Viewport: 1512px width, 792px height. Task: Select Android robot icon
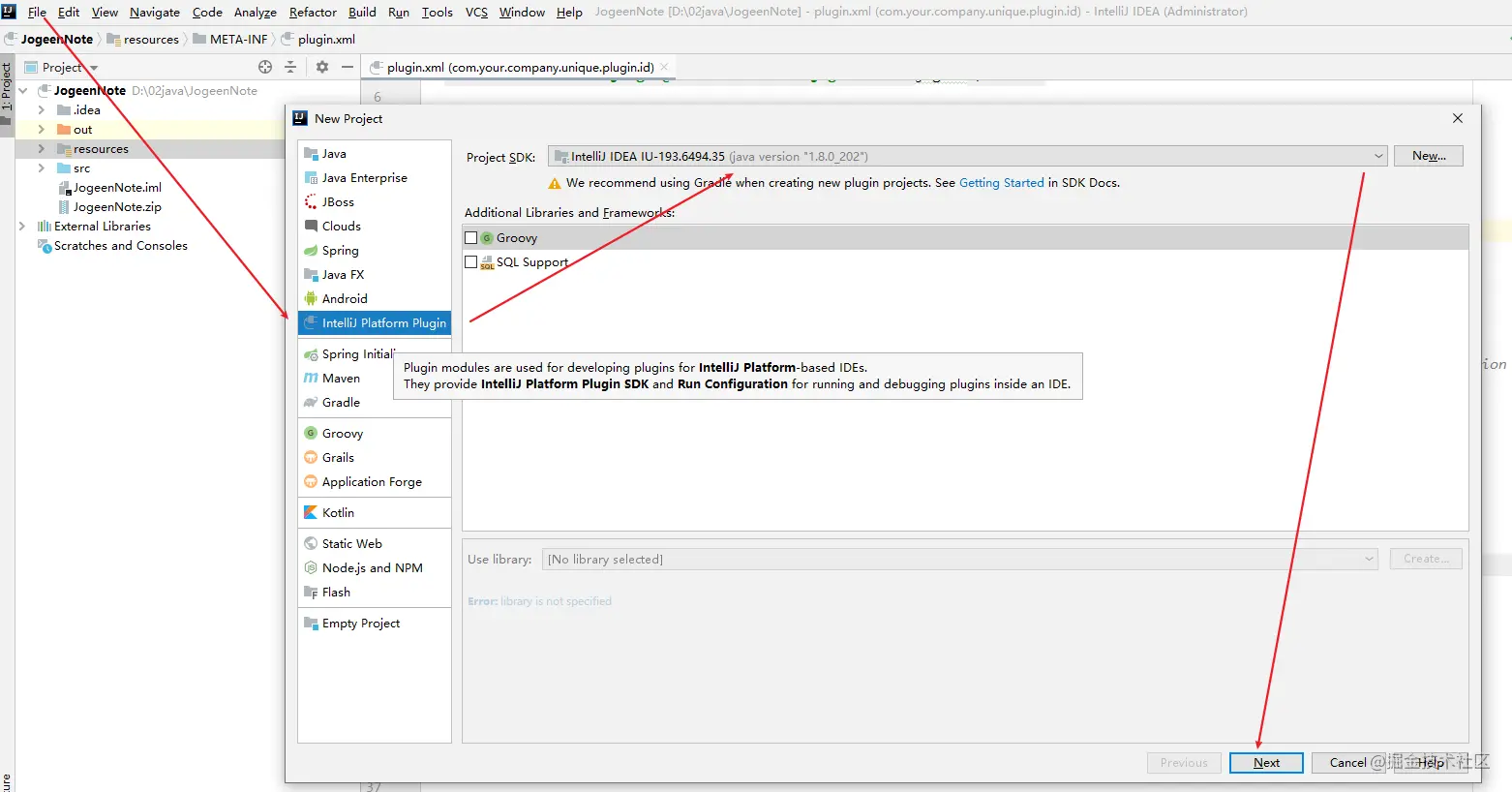click(311, 299)
